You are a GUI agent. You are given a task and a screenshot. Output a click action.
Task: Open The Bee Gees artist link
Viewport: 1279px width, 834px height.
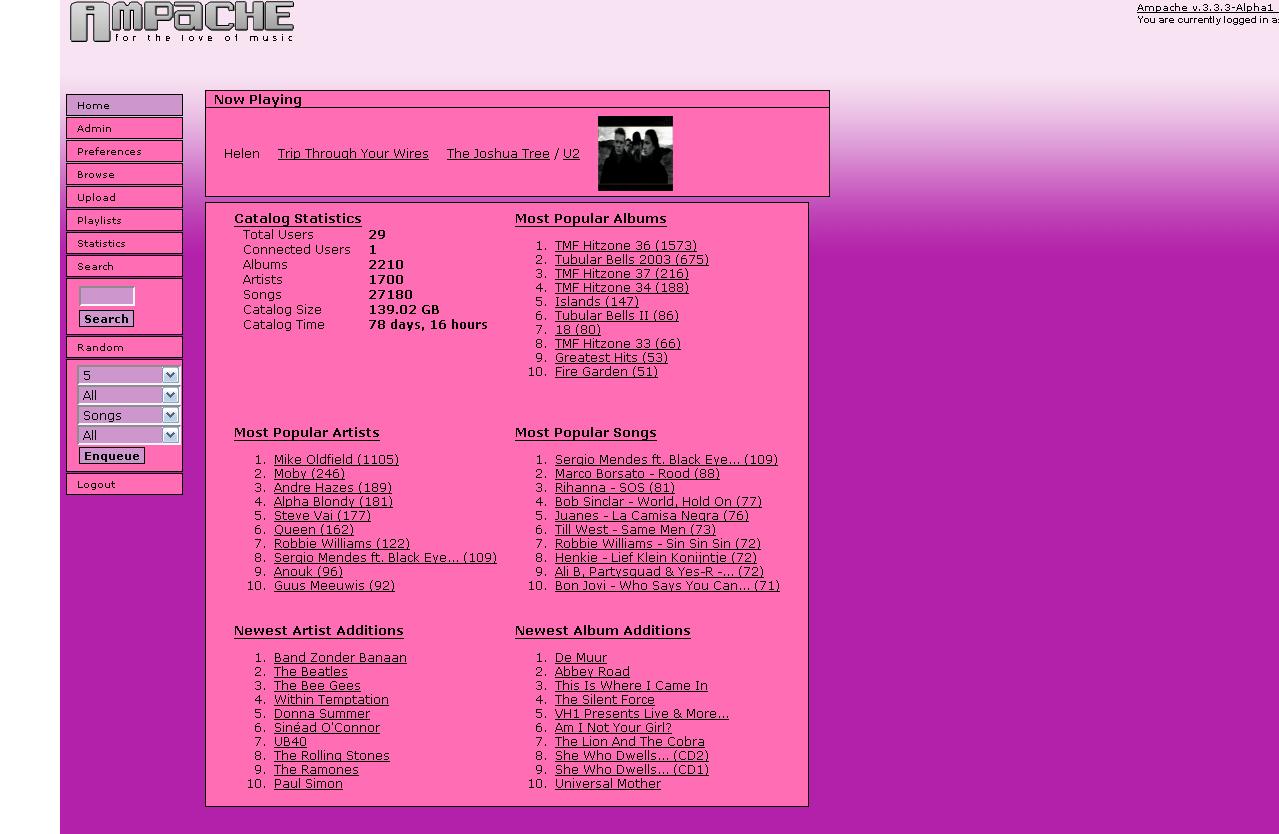(x=317, y=686)
